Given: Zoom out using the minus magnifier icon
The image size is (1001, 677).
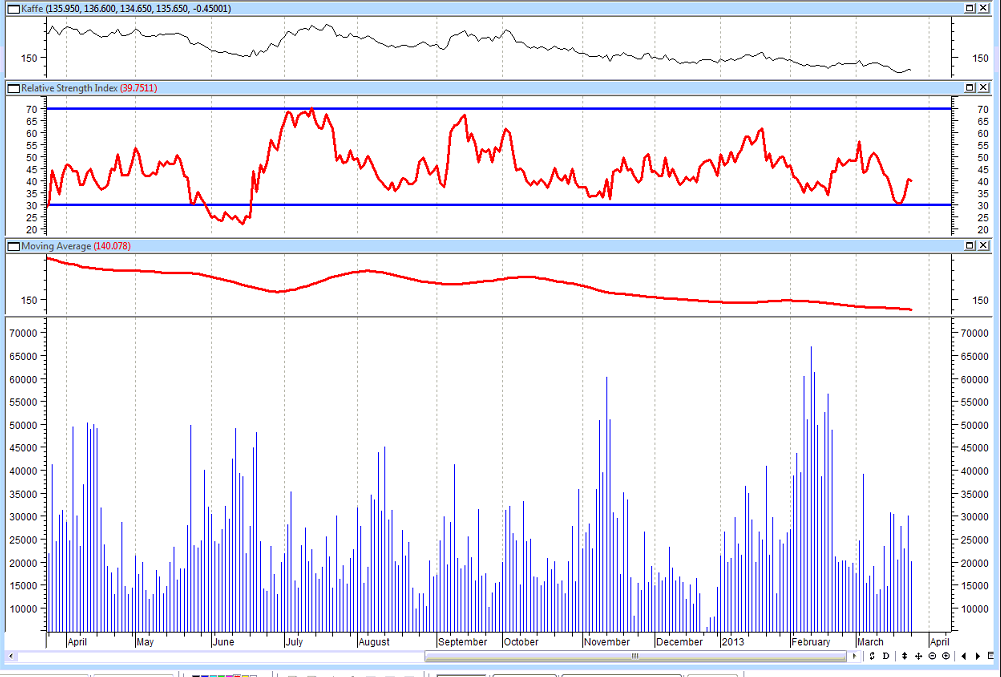Looking at the screenshot, I should pos(932,656).
